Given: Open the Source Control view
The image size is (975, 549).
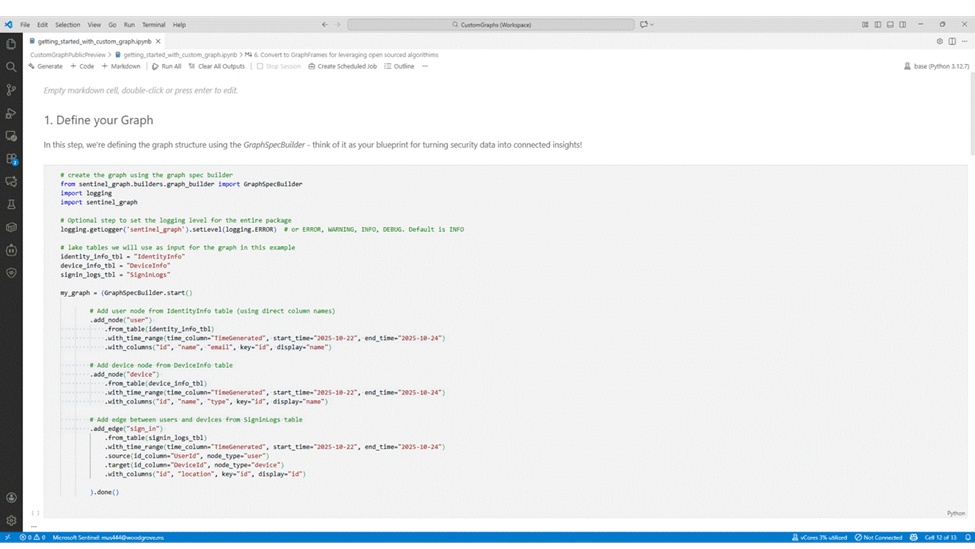Looking at the screenshot, I should click(11, 90).
